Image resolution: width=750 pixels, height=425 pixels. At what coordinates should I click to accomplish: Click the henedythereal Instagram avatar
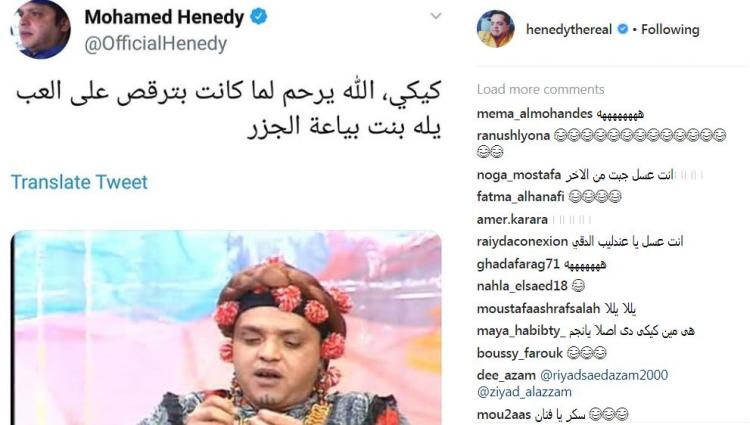[x=496, y=29]
